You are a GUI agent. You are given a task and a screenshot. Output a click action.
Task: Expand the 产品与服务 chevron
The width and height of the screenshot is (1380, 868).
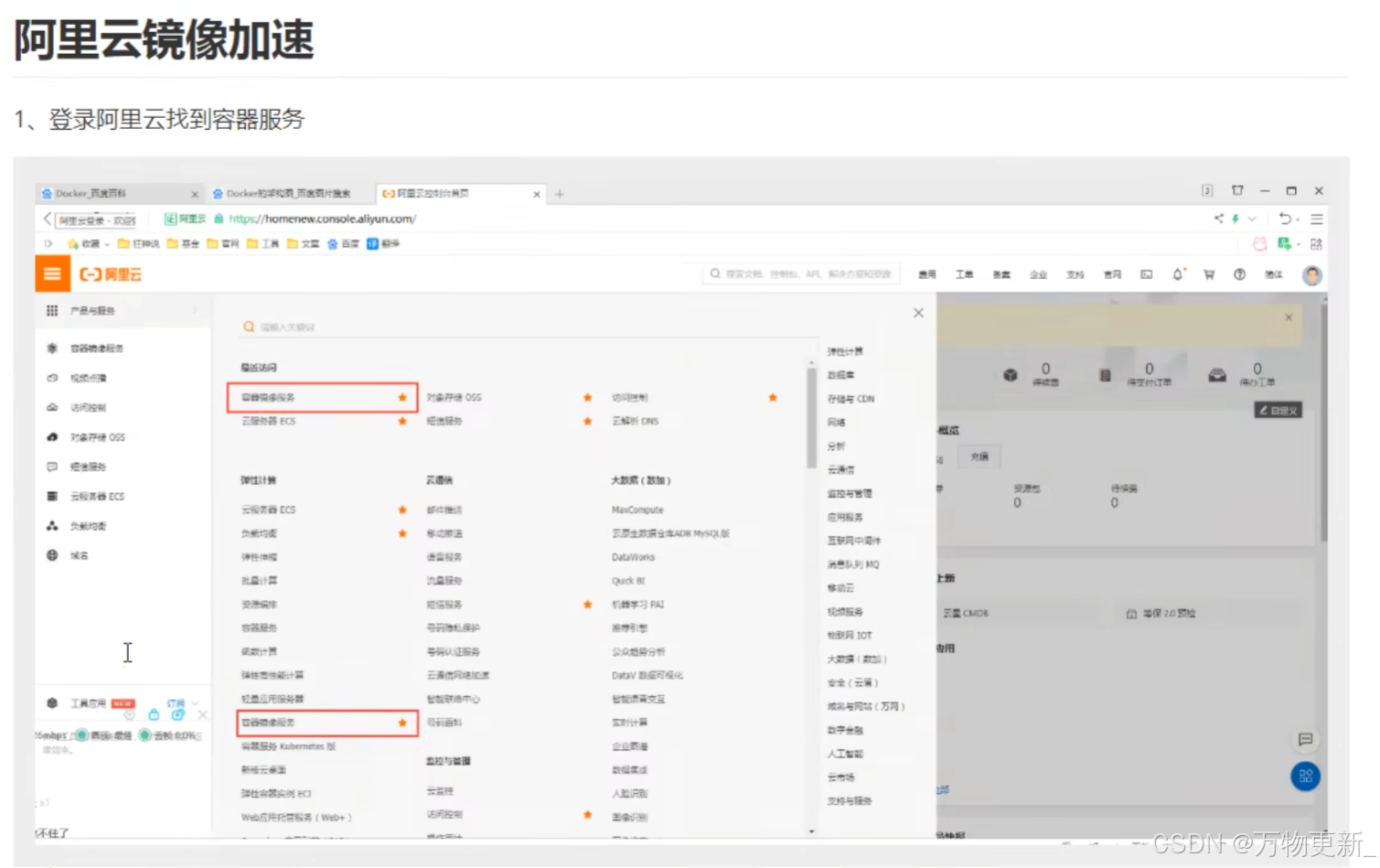coord(196,311)
